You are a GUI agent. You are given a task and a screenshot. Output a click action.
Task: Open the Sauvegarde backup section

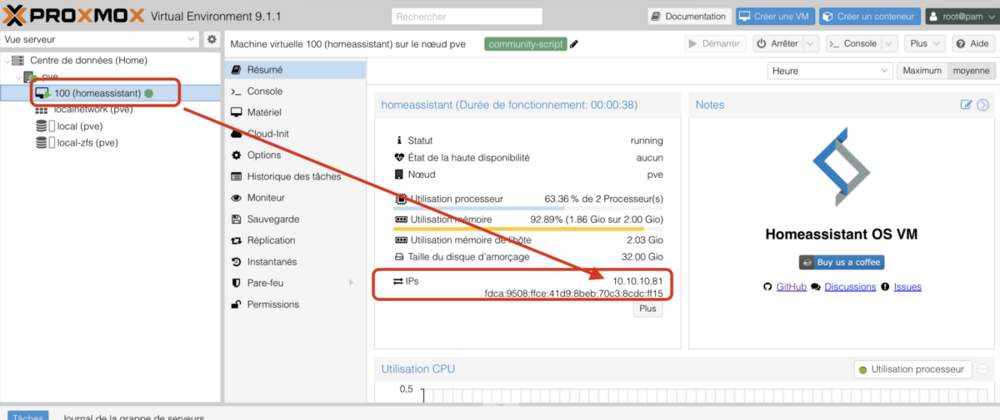pos(295,219)
